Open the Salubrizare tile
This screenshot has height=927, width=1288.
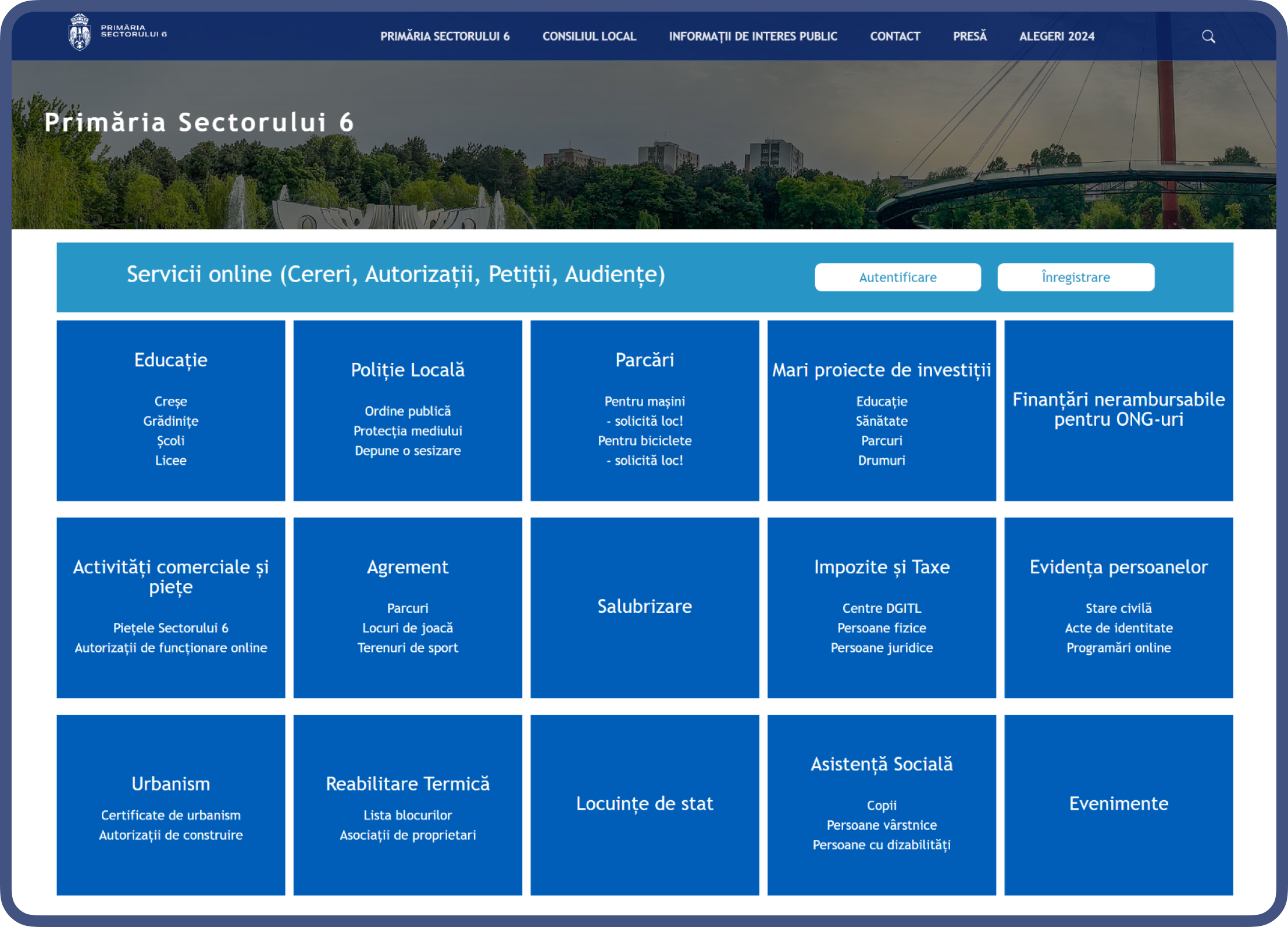tap(645, 607)
